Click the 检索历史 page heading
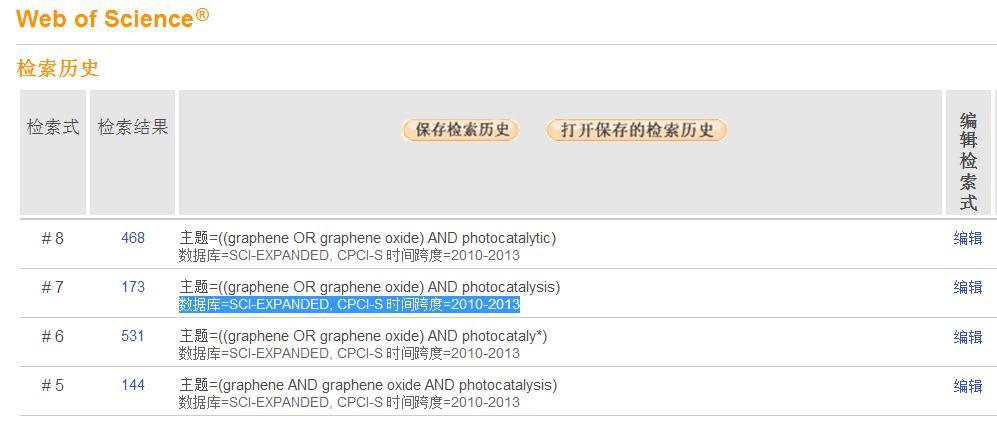 58,69
